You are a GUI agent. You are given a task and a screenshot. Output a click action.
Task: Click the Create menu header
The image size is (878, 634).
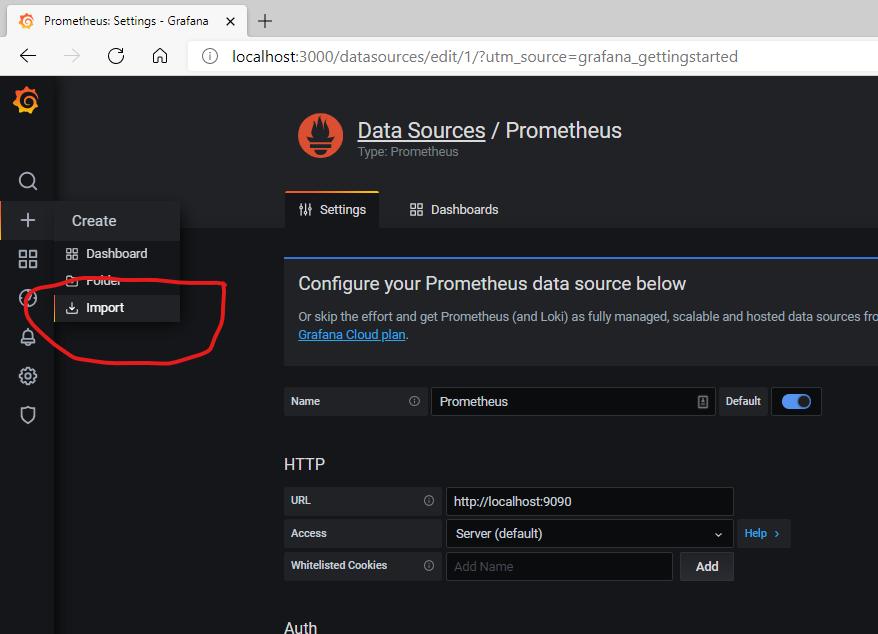(117, 221)
